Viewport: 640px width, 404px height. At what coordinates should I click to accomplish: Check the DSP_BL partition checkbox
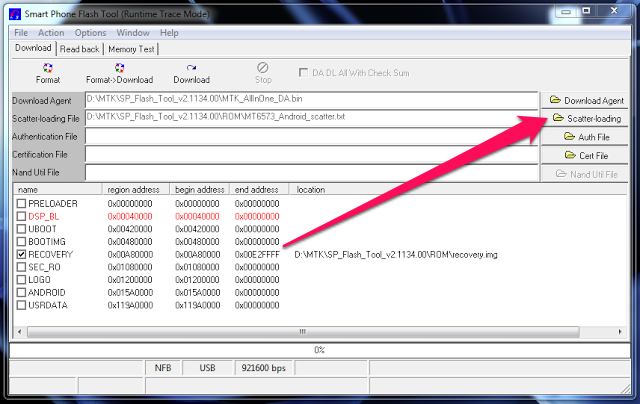click(x=21, y=216)
